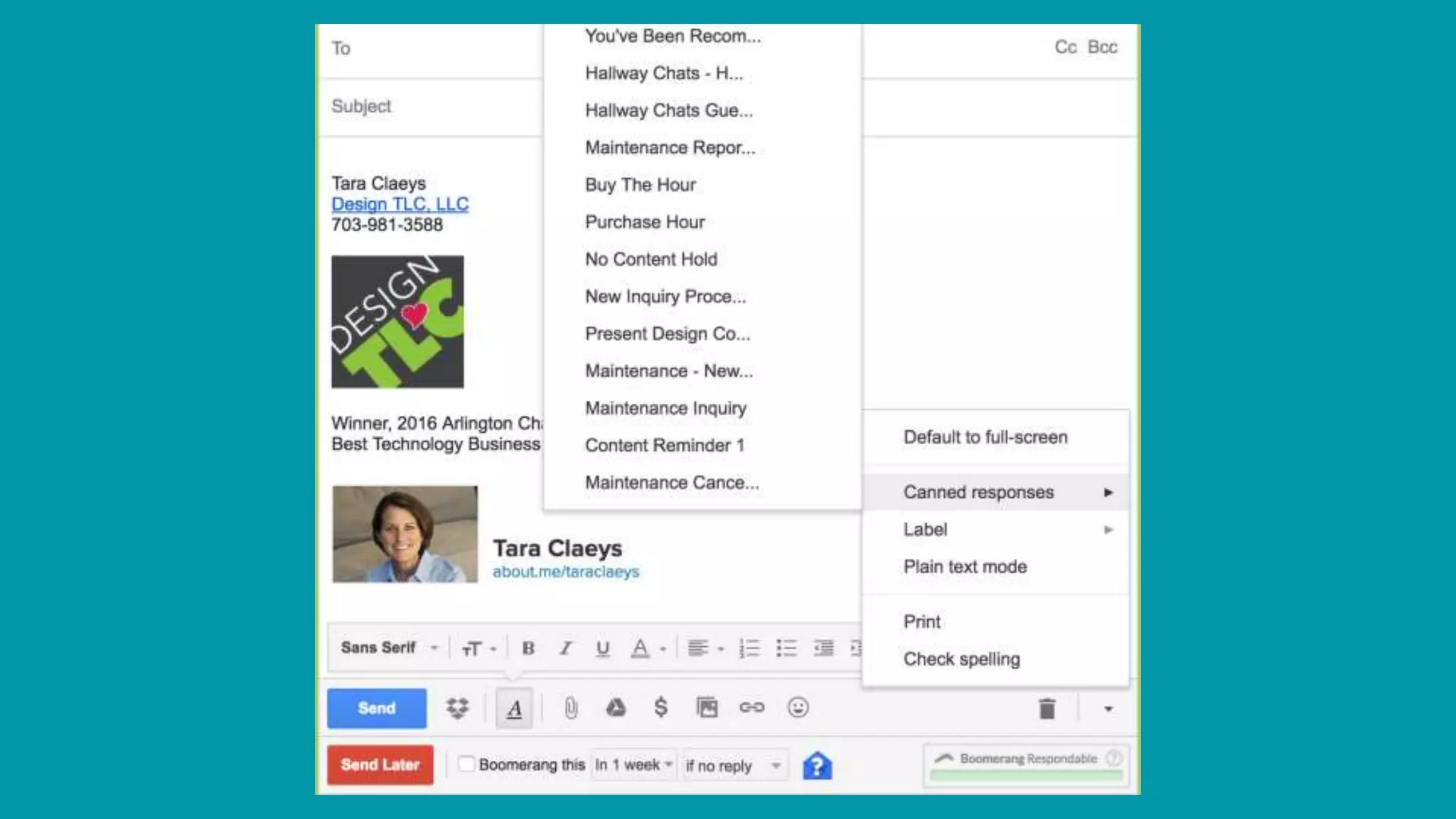Click the Dropbox attach icon

point(457,708)
